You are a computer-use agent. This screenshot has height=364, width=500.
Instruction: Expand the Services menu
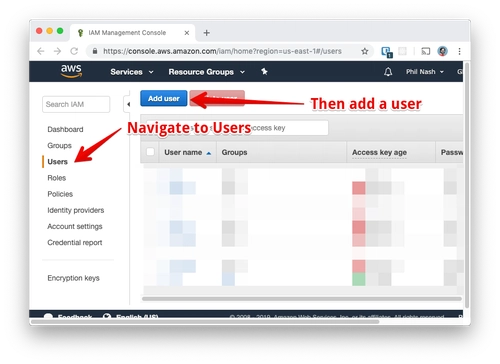coord(132,72)
